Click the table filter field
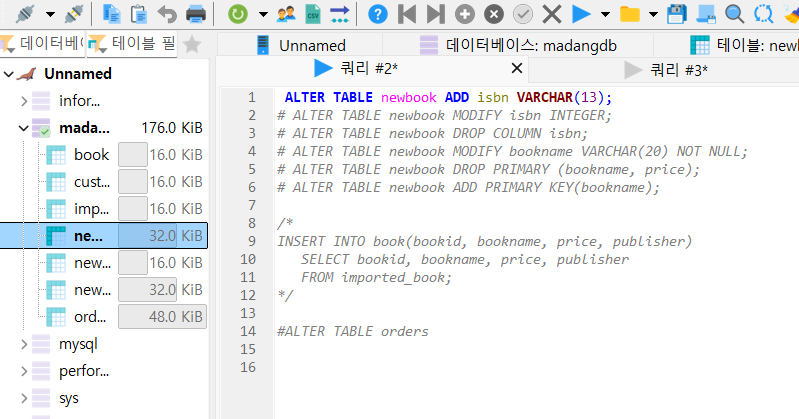Screen dimensions: 799x419 (132, 44)
